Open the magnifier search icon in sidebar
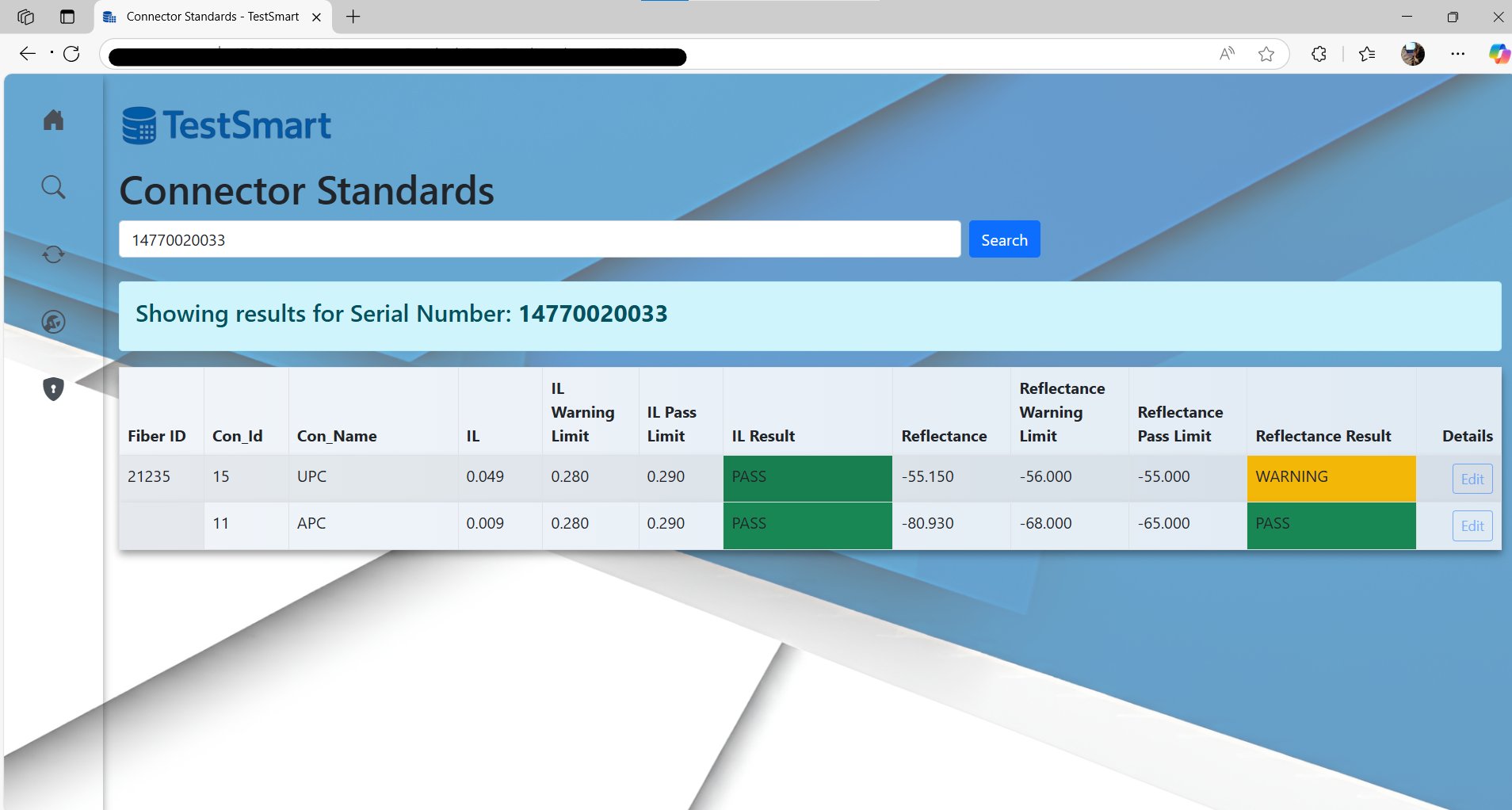1512x810 pixels. coord(53,188)
